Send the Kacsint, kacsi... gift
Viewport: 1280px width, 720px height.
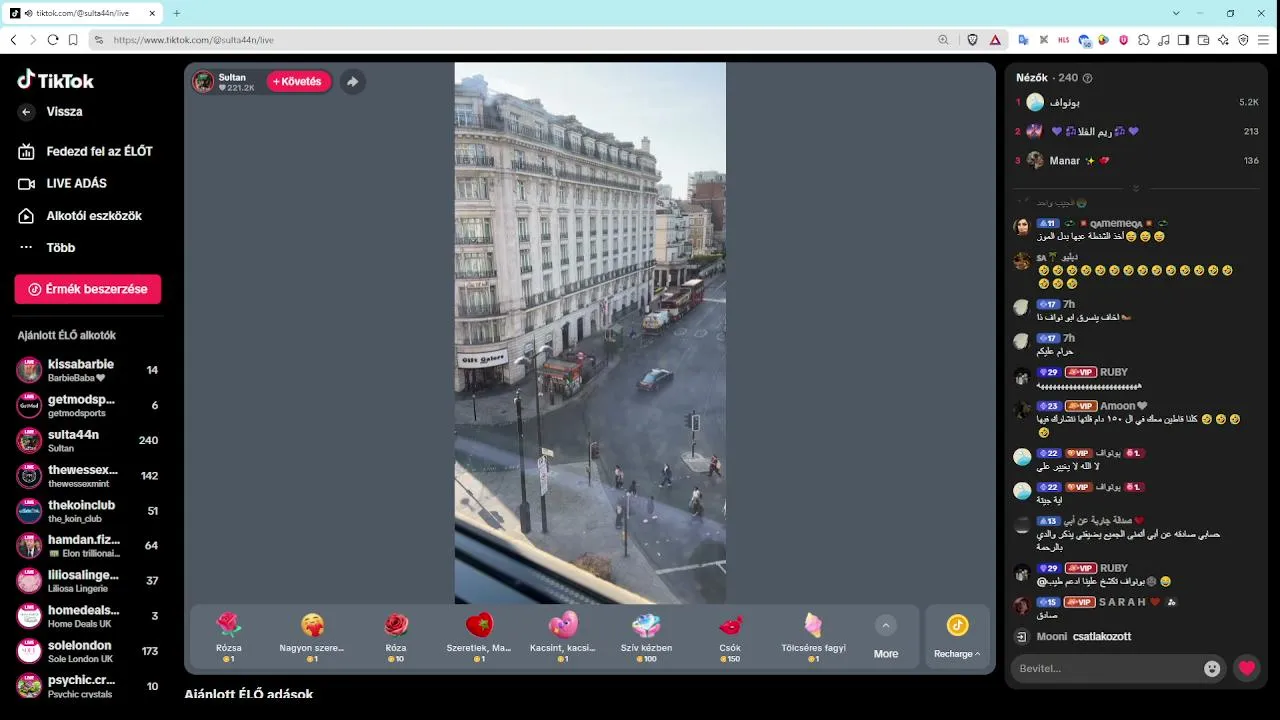[x=563, y=637]
